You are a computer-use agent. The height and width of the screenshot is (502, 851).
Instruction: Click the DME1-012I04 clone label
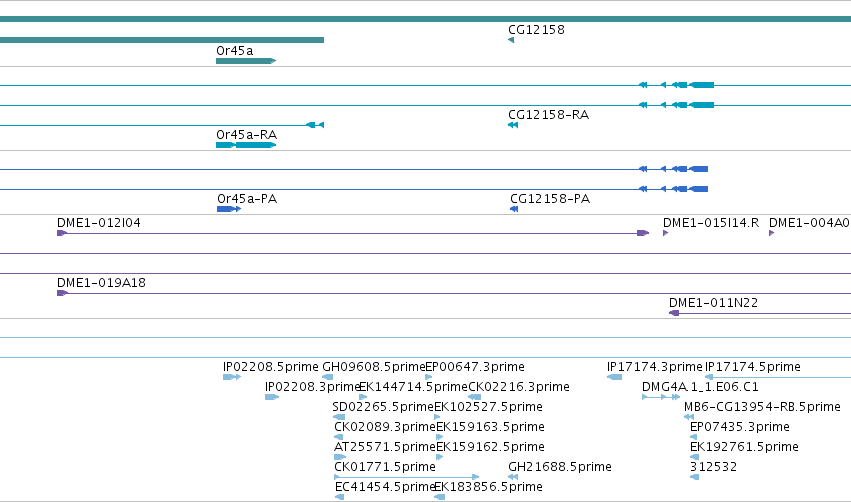99,223
